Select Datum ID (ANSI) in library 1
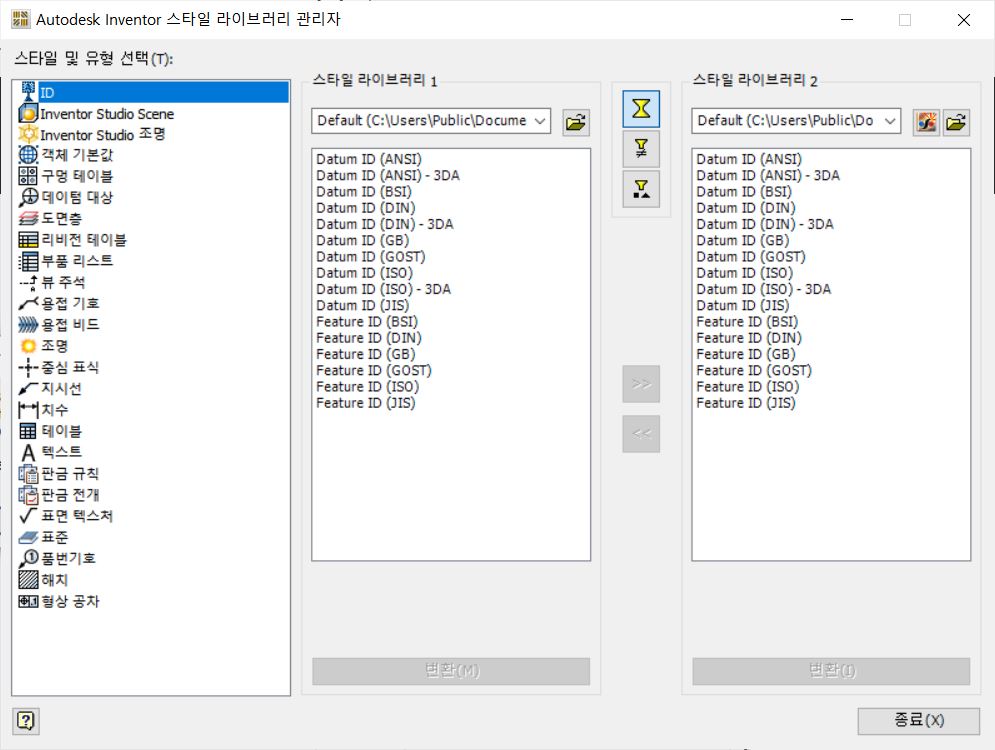This screenshot has width=995, height=750. (369, 159)
